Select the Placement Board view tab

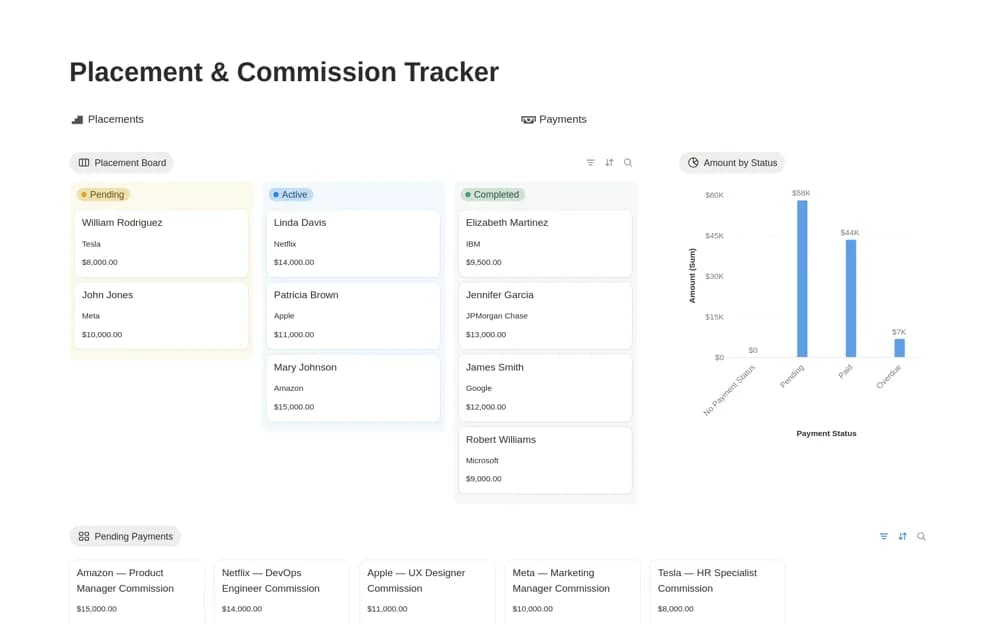point(122,163)
